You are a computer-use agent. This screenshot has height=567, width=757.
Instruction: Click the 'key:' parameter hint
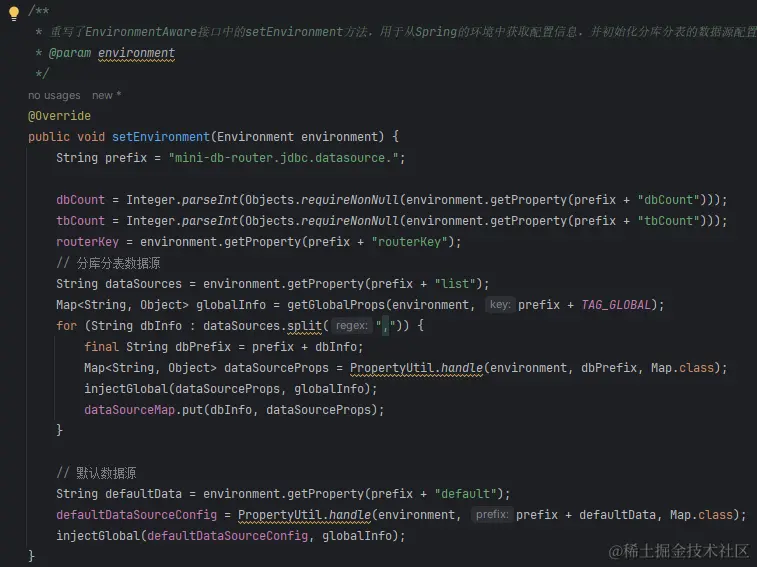(x=500, y=305)
